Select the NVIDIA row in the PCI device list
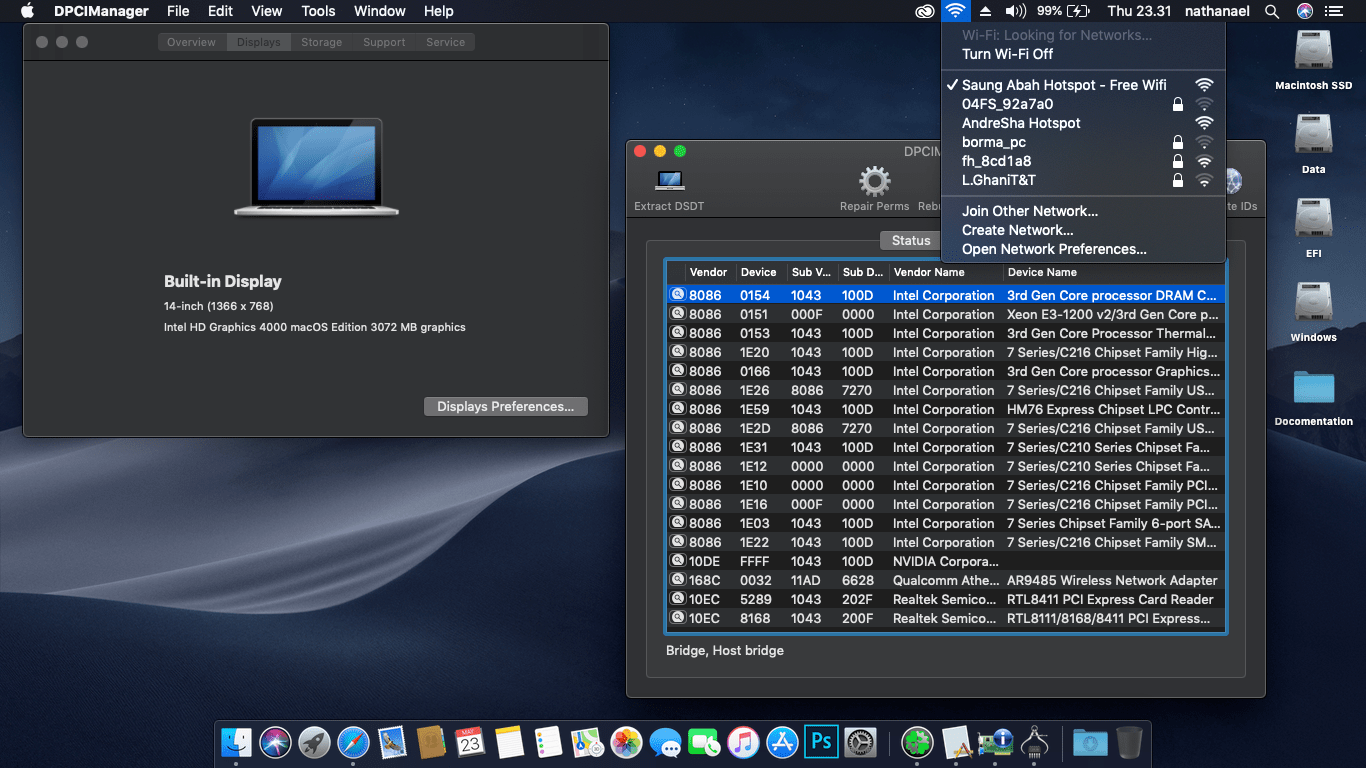Screen dimensions: 1366x768 point(900,561)
